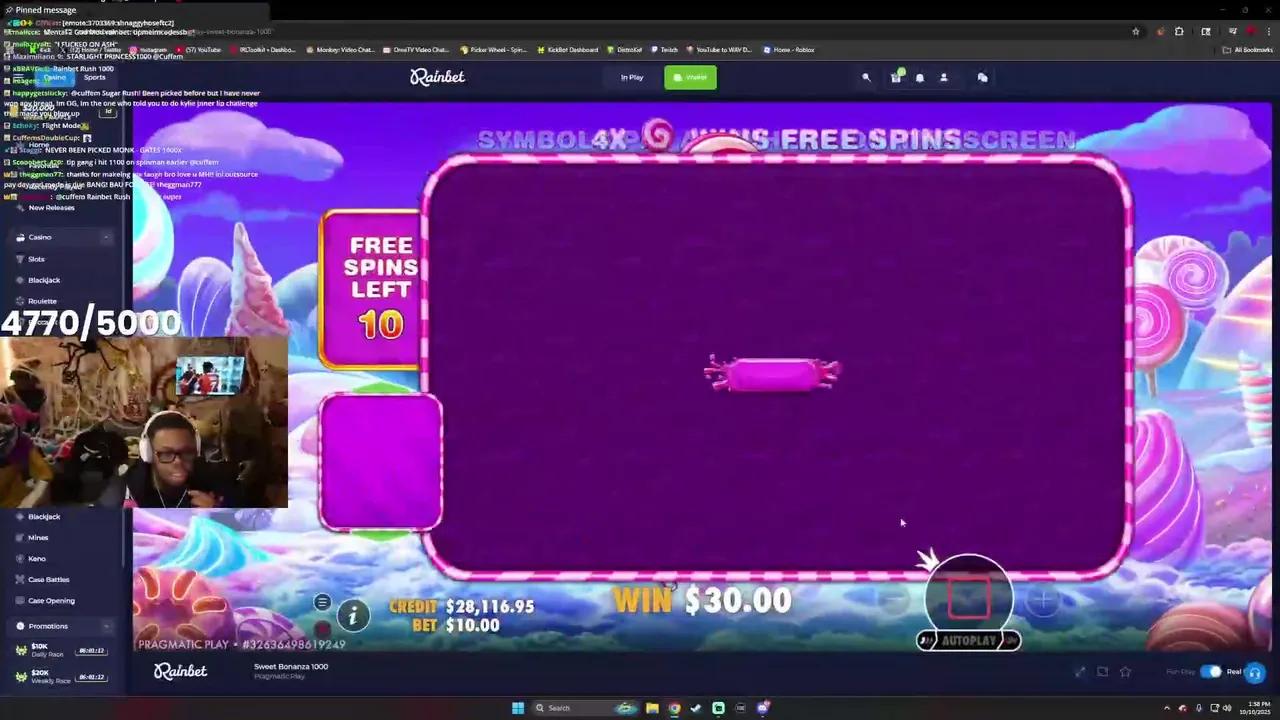Open the All Bookmarks folder
The image size is (1280, 720).
point(1248,50)
